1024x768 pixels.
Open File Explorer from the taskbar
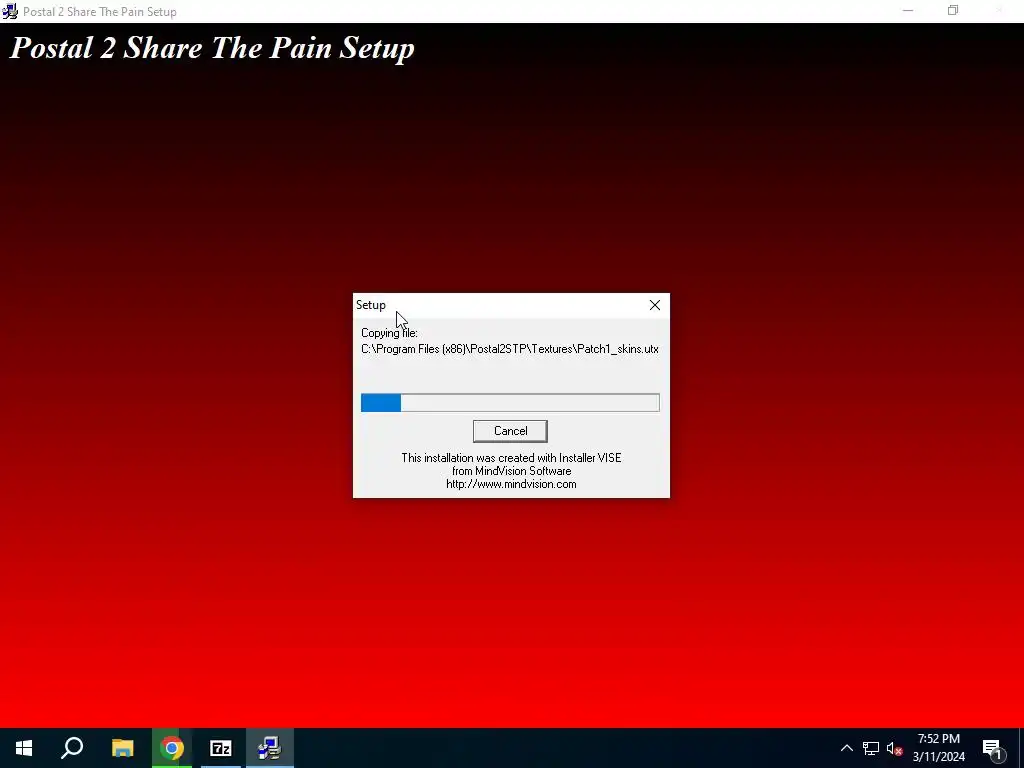pos(122,748)
